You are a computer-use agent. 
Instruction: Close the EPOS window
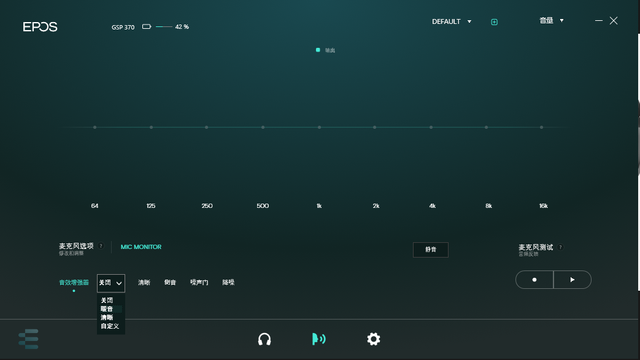click(x=613, y=20)
